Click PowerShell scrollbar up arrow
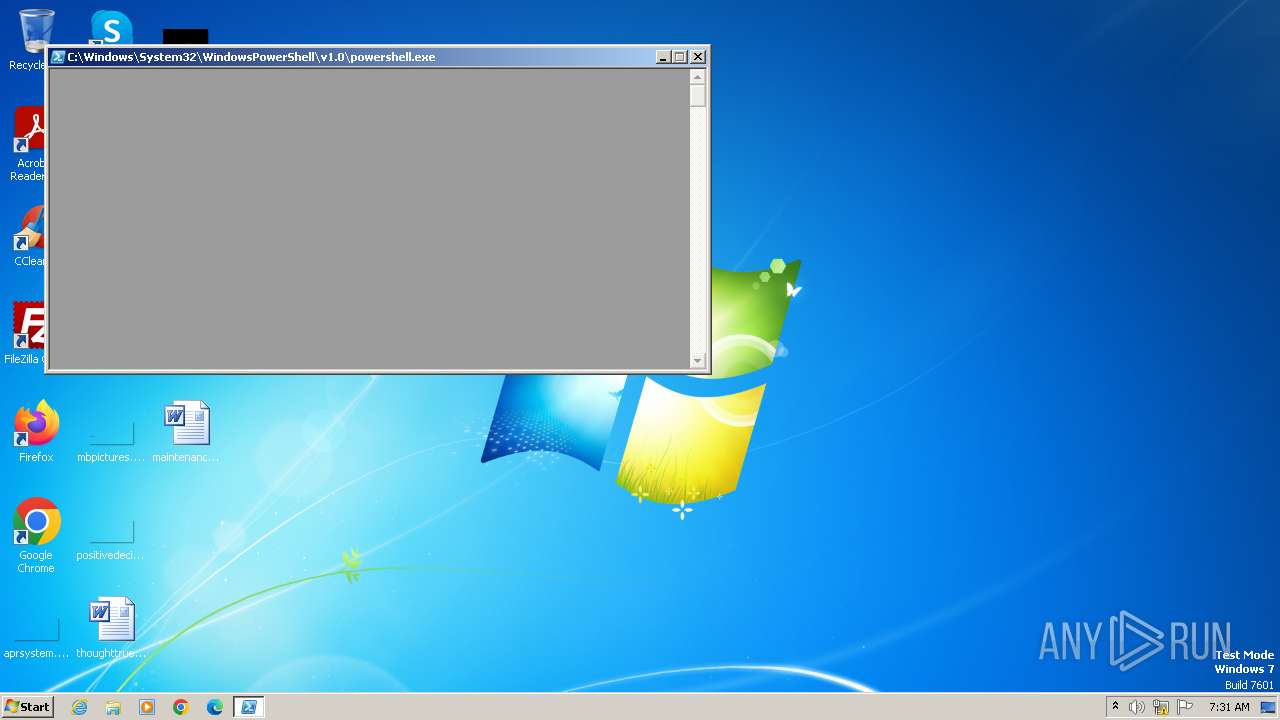 tap(698, 77)
